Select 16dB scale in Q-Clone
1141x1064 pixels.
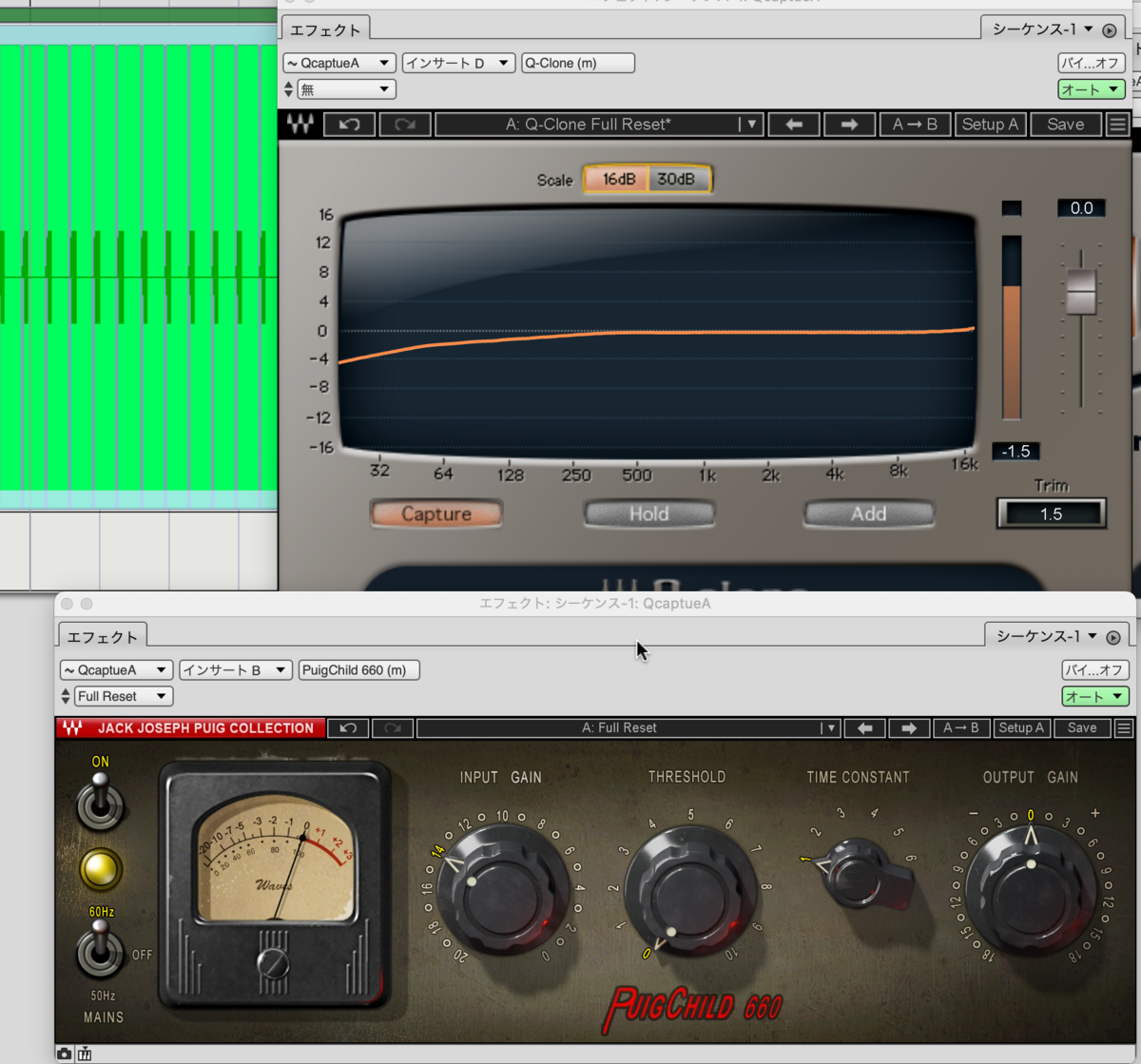pos(618,179)
